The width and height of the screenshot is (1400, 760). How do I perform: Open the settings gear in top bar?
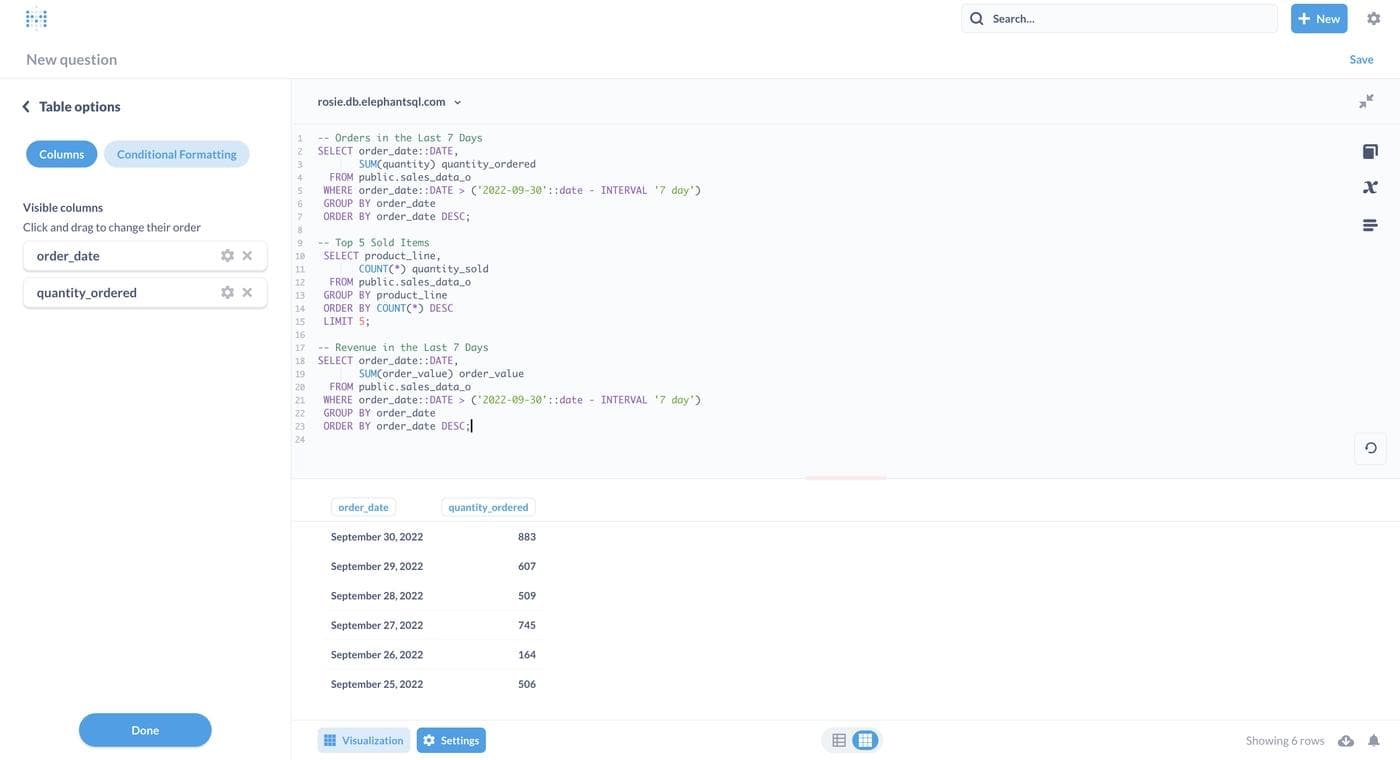point(1373,18)
